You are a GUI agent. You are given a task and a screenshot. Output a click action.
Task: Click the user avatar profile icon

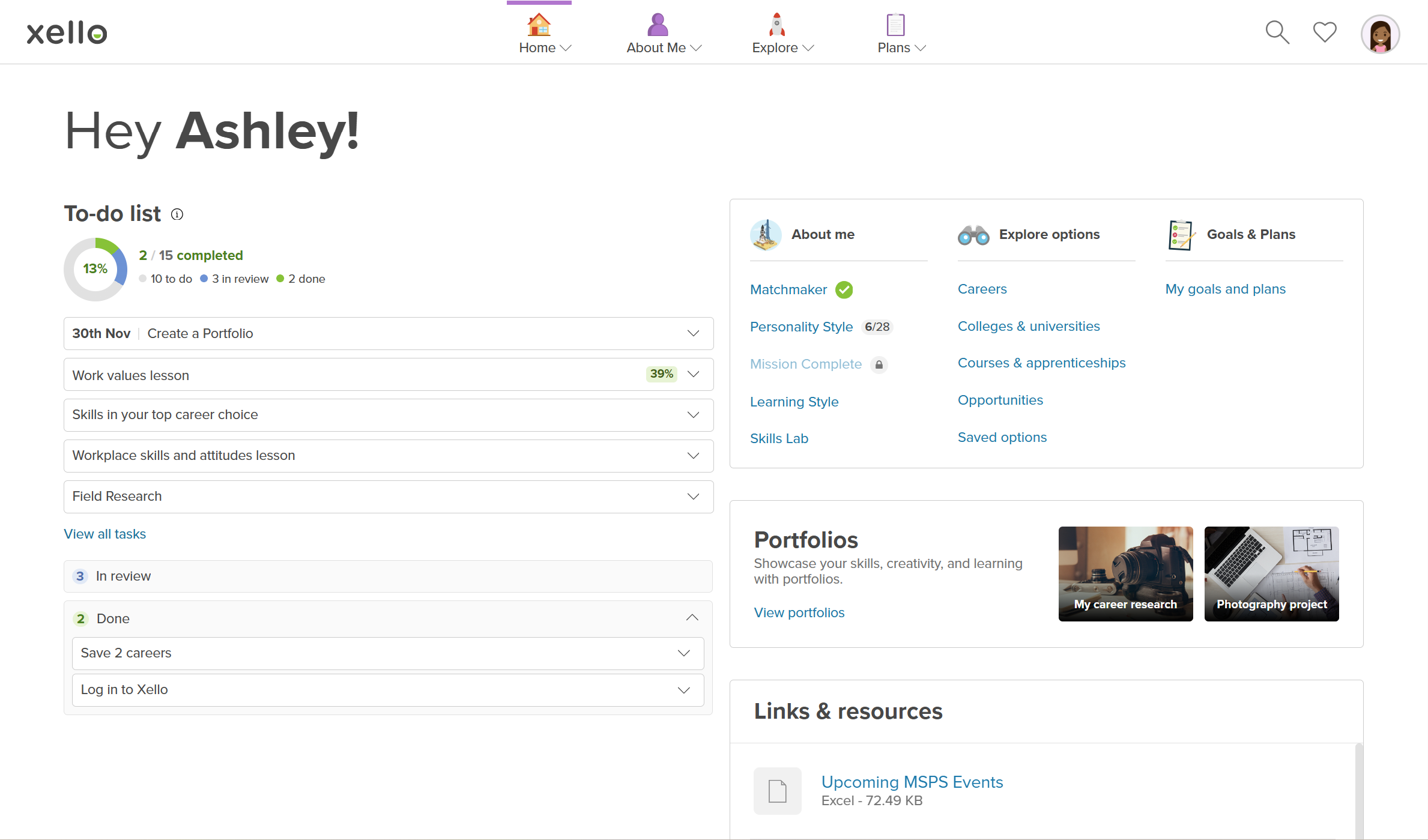(x=1379, y=34)
